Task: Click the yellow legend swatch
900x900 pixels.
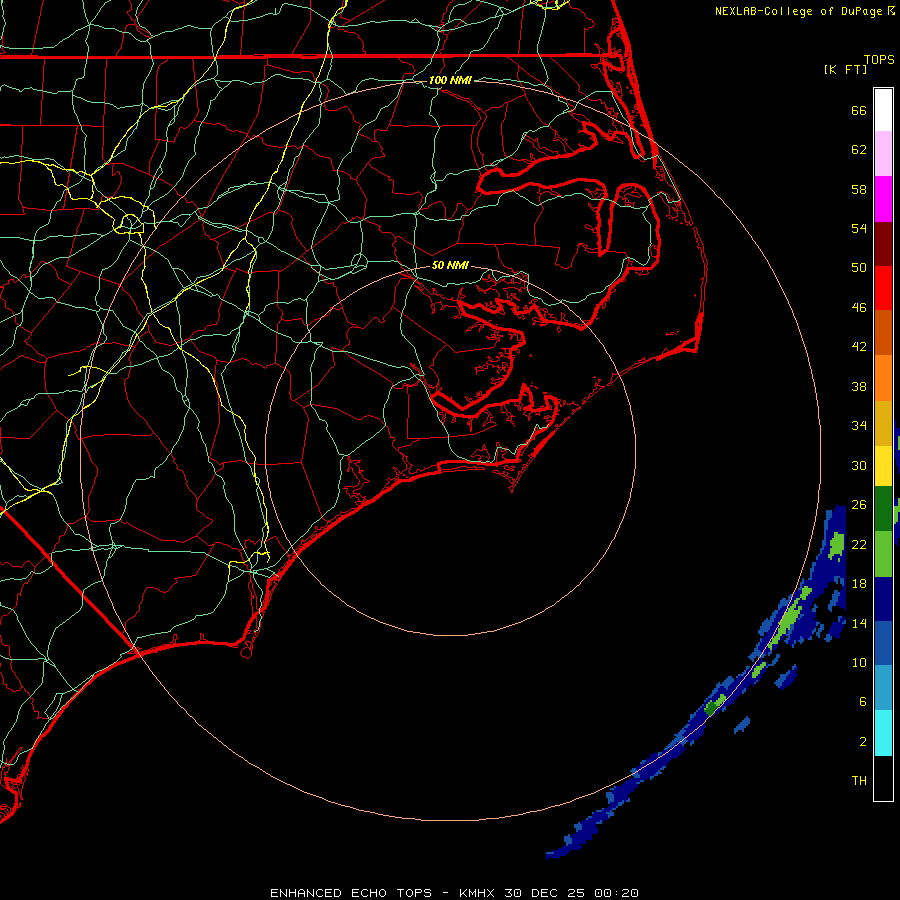Action: [x=883, y=466]
